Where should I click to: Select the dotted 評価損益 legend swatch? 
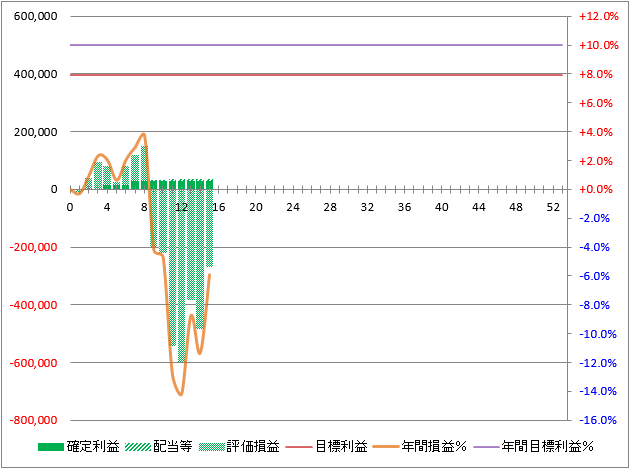(211, 447)
